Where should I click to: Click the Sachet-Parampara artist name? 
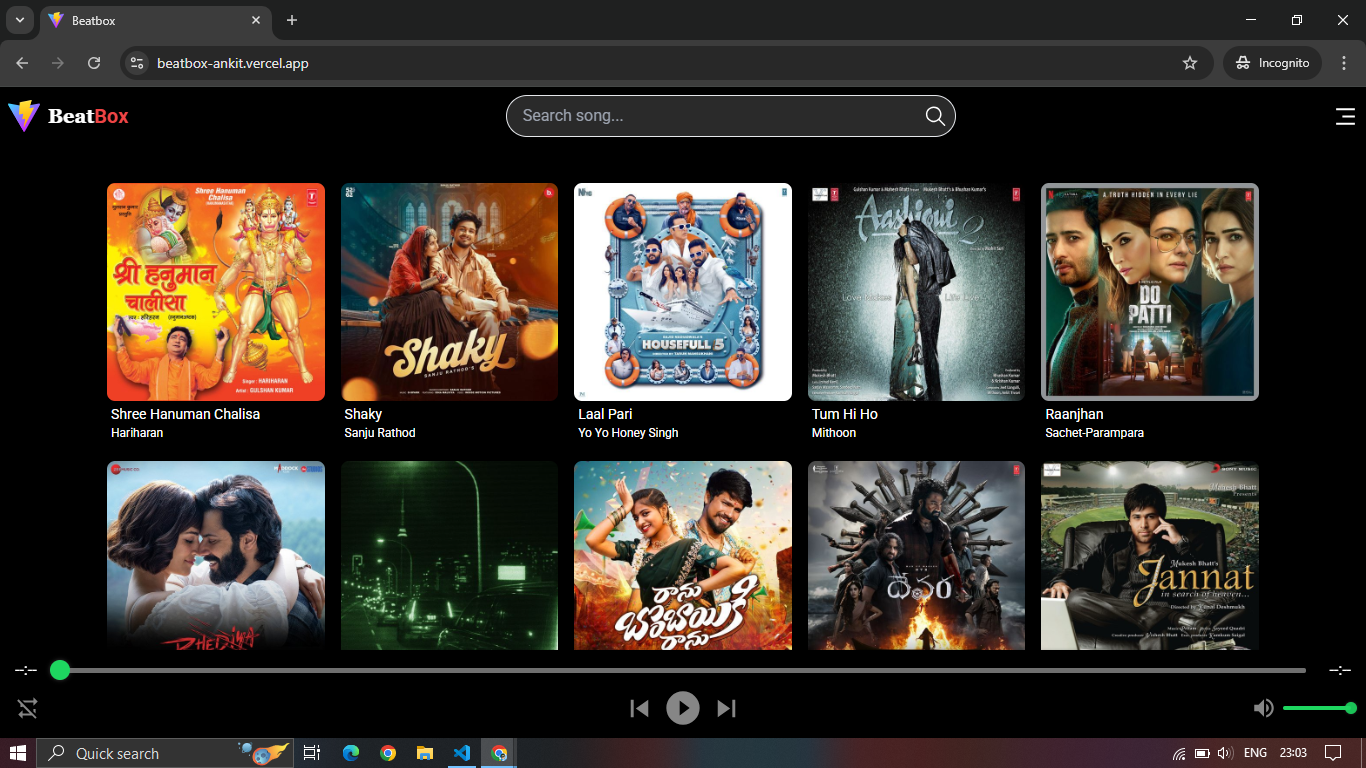pyautogui.click(x=1095, y=433)
